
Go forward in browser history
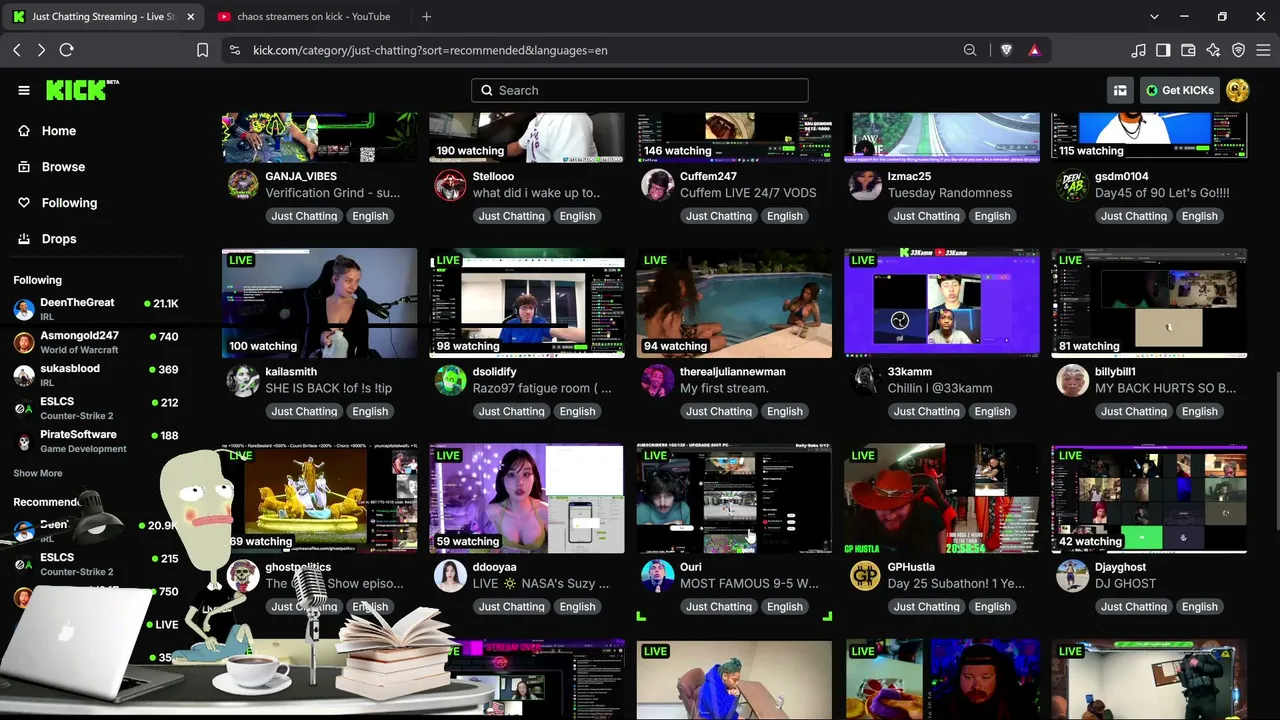[41, 50]
